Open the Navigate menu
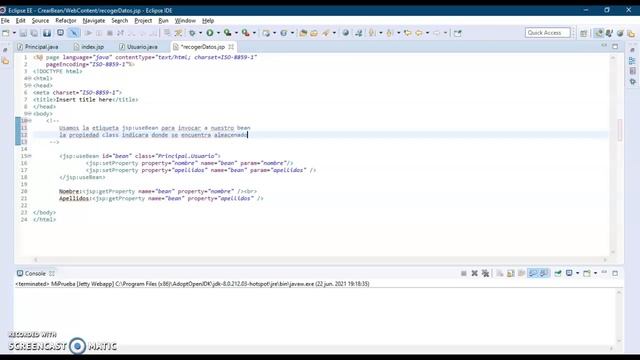 coord(93,20)
